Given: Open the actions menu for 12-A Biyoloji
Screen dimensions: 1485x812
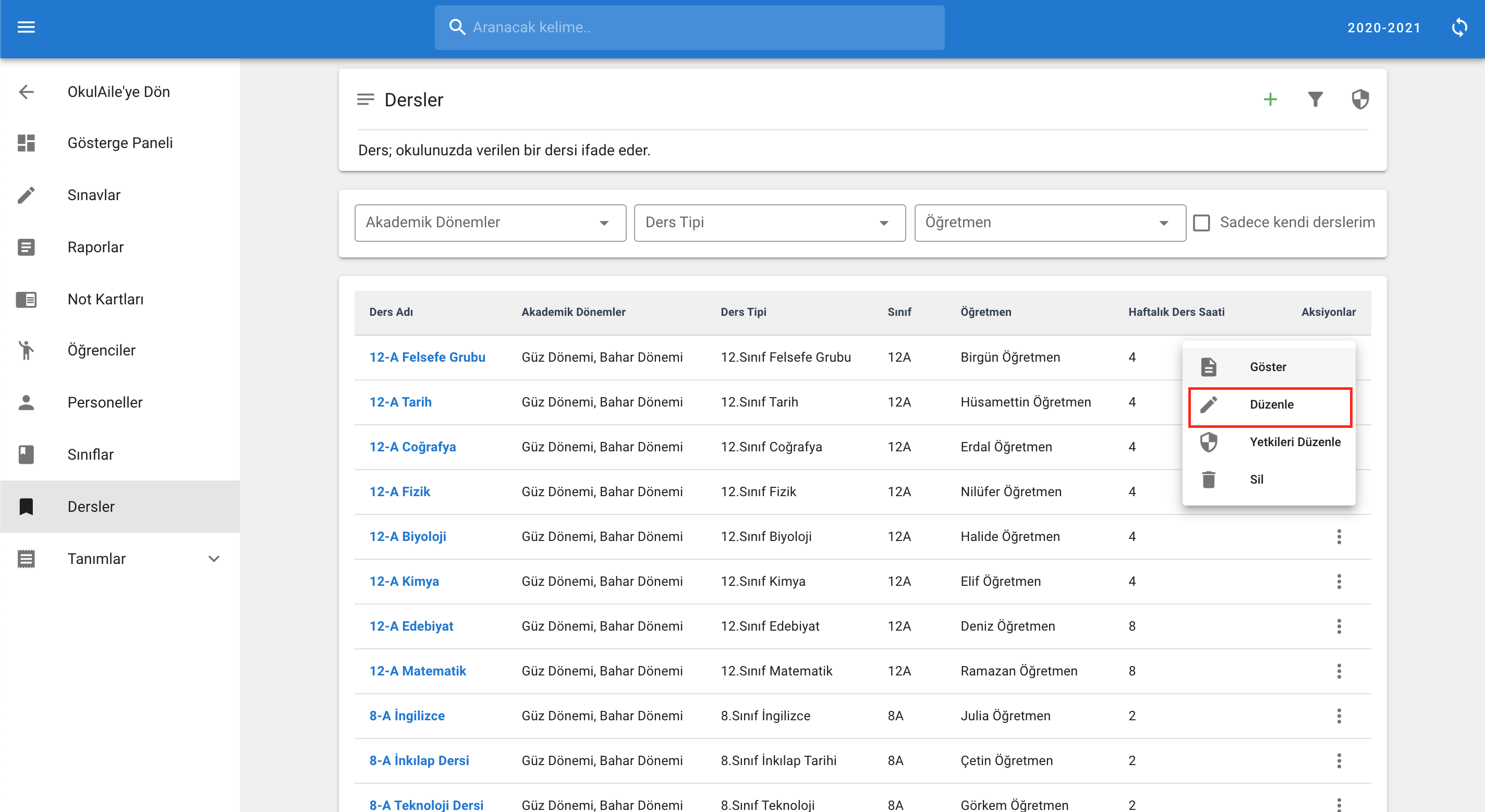Looking at the screenshot, I should point(1338,536).
